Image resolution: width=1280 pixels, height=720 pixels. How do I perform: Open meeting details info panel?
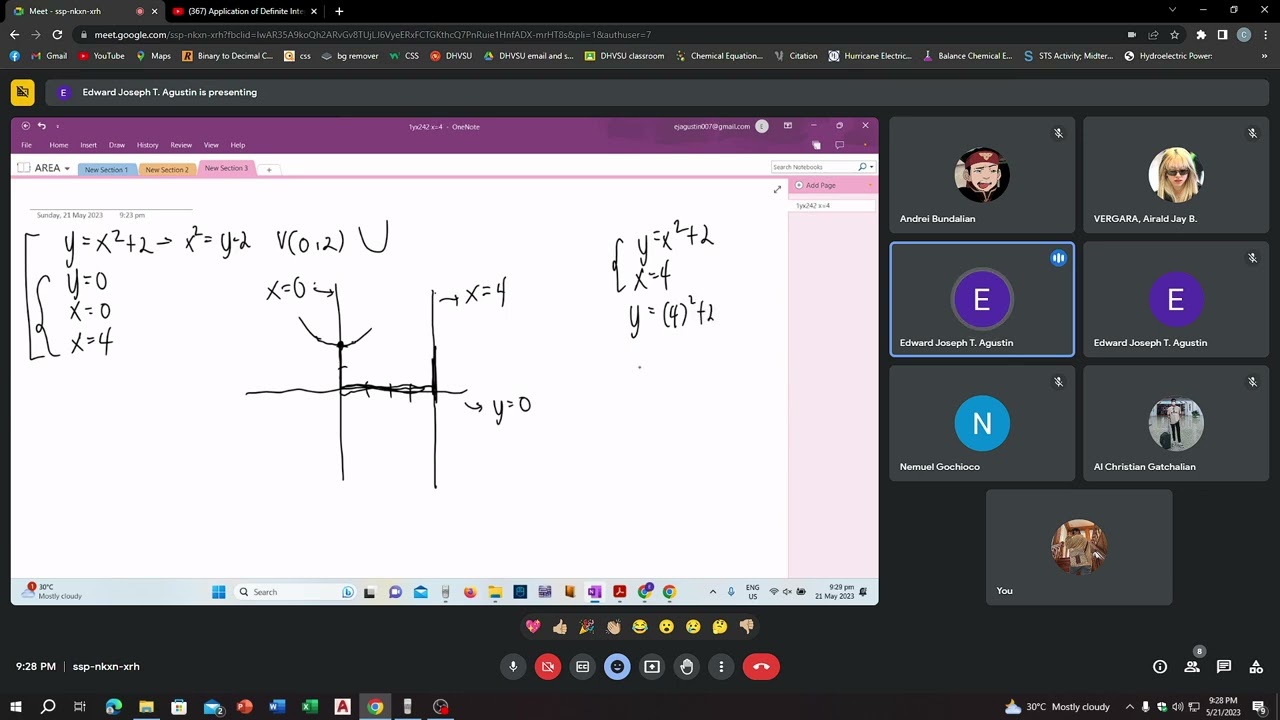[x=1160, y=667]
